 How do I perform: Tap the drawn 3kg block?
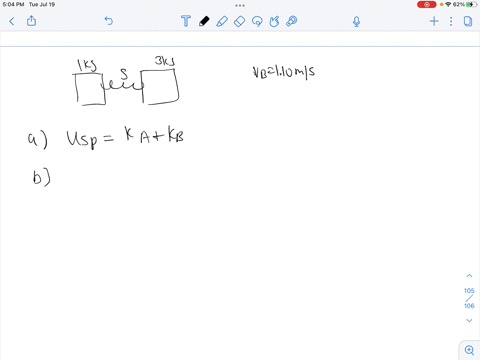tap(160, 87)
